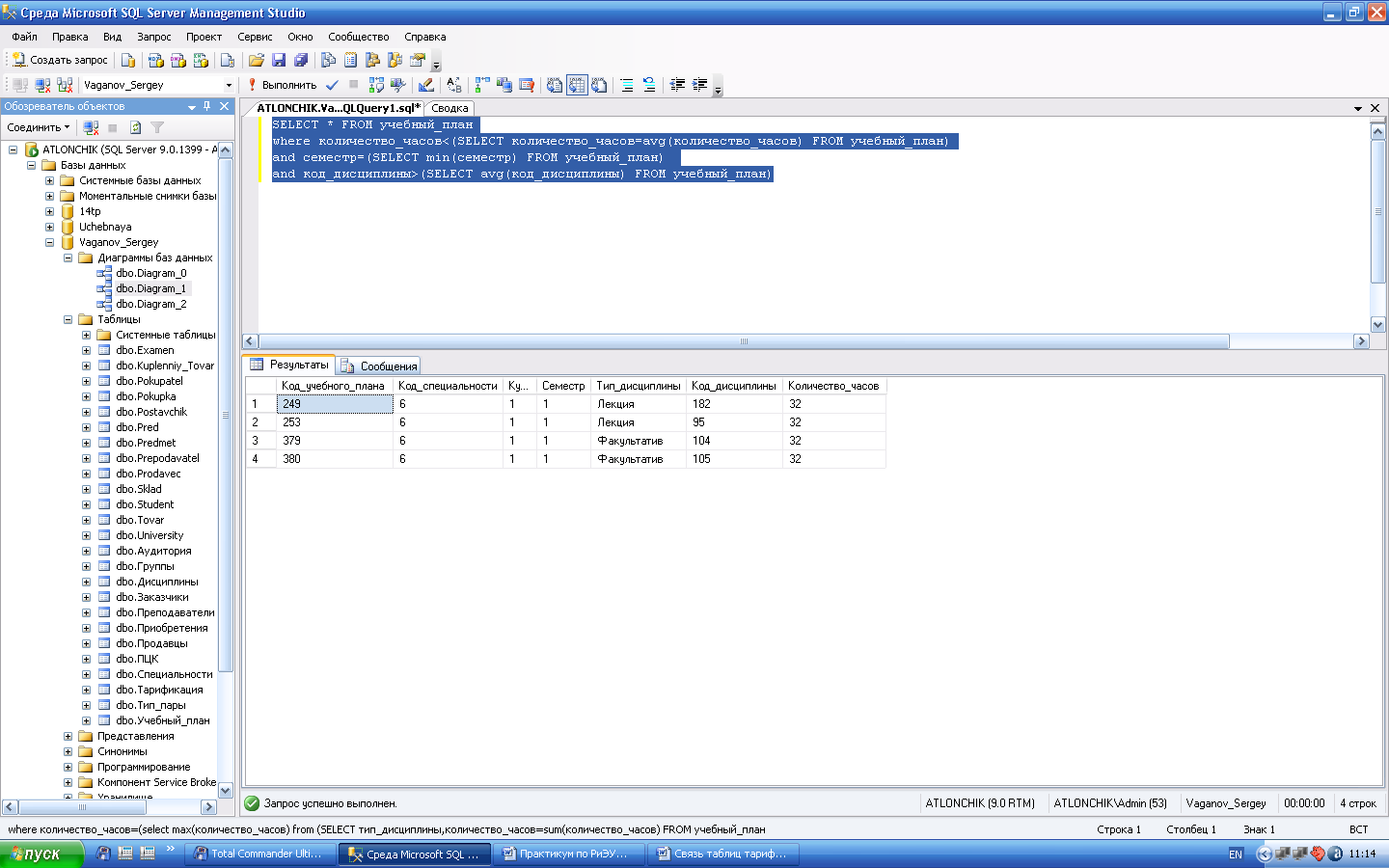
Task: Switch output to Results to File
Action: click(x=599, y=85)
